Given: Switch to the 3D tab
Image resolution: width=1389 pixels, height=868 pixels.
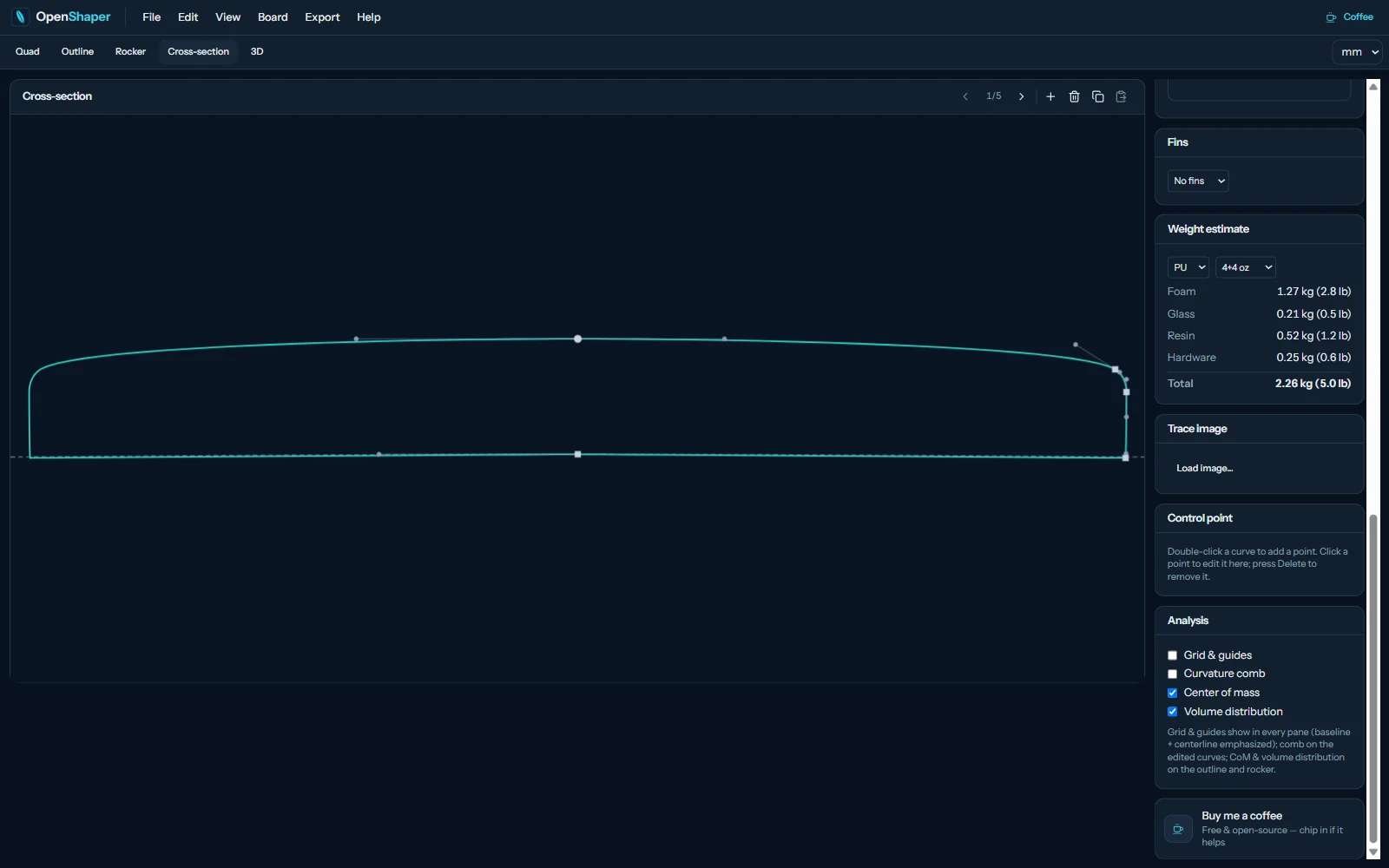Looking at the screenshot, I should pyautogui.click(x=257, y=52).
